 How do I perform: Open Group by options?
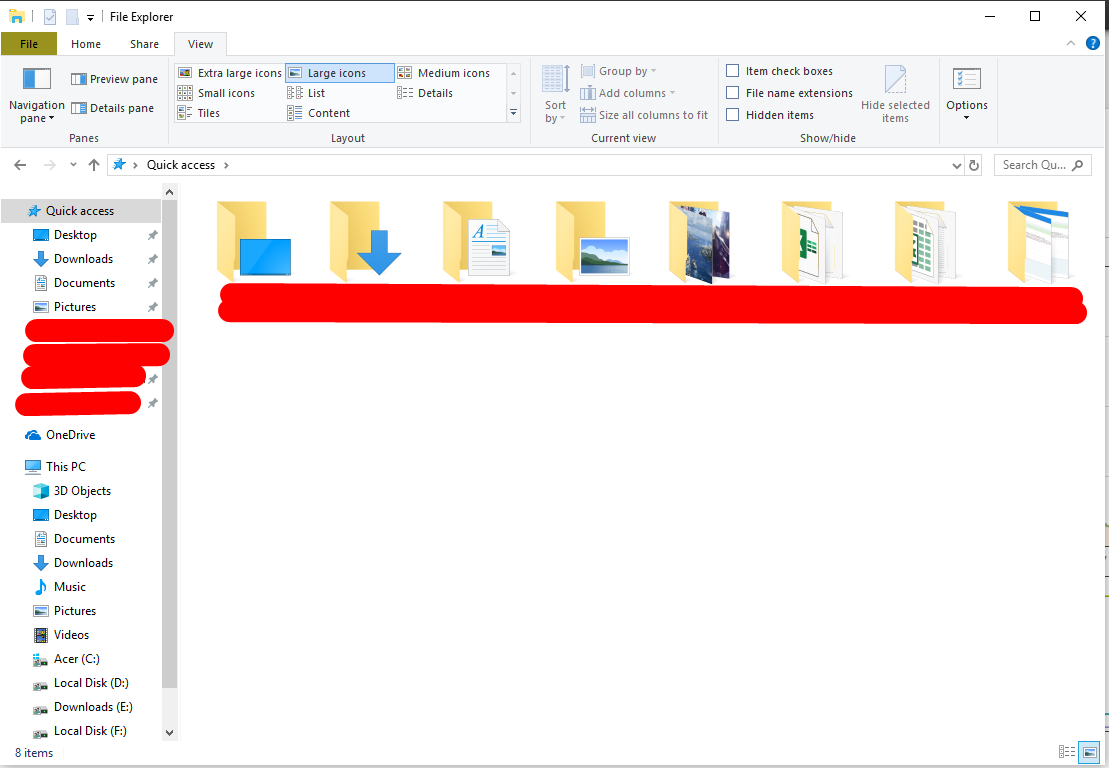pos(618,70)
